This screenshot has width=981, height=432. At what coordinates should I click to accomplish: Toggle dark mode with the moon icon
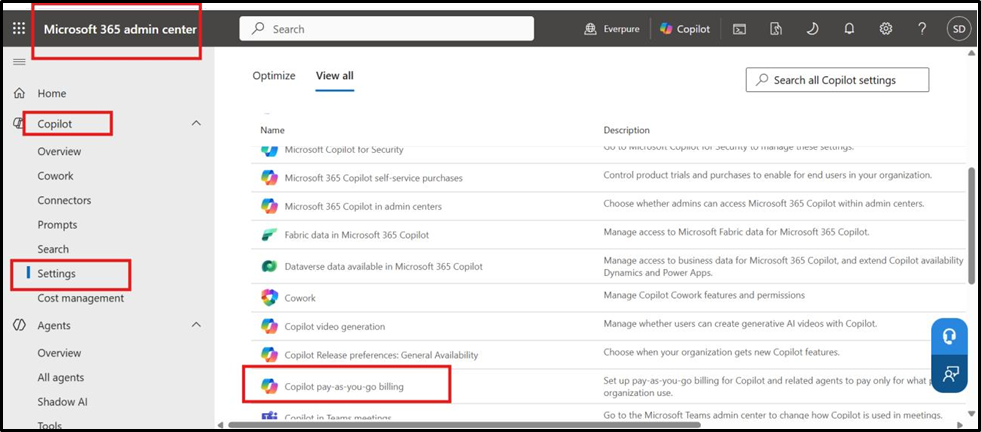point(812,29)
